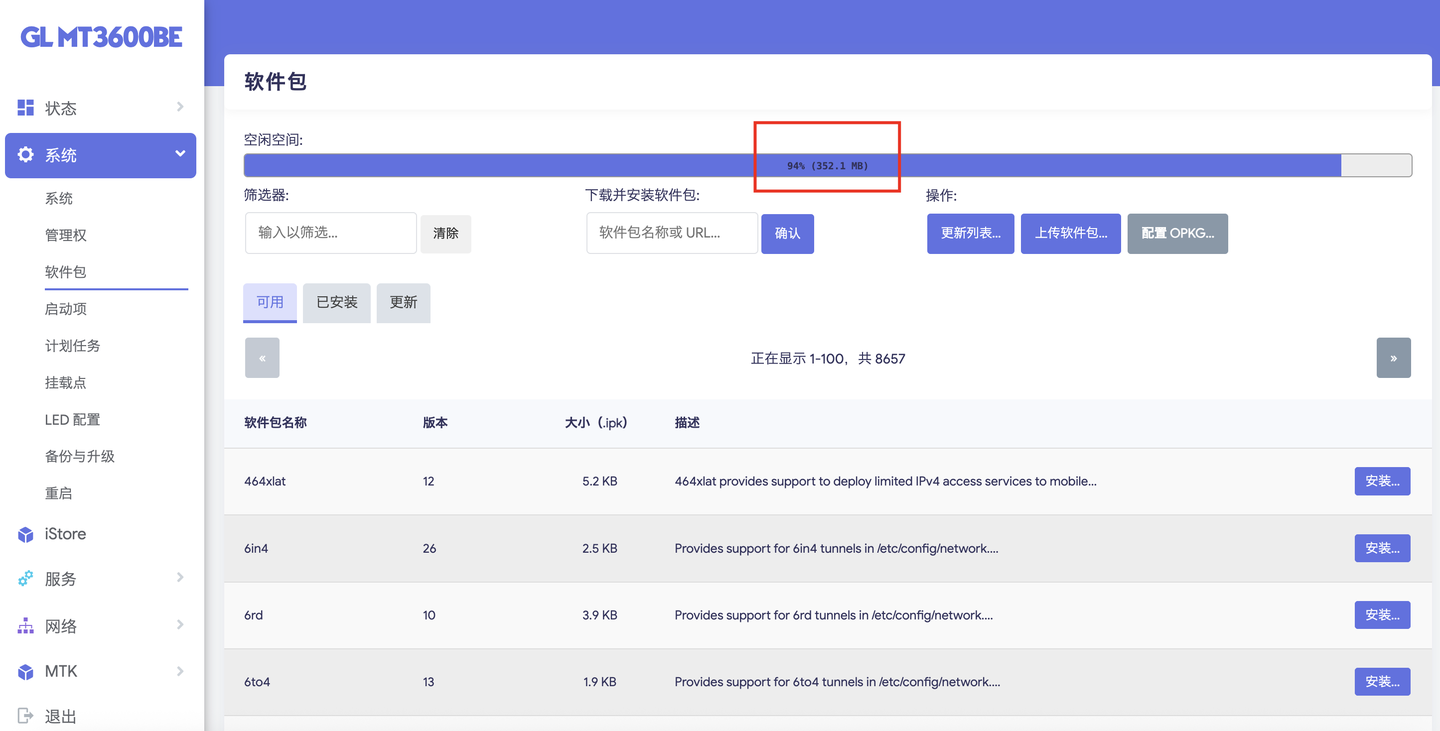Install the 6rd package

click(x=1383, y=615)
